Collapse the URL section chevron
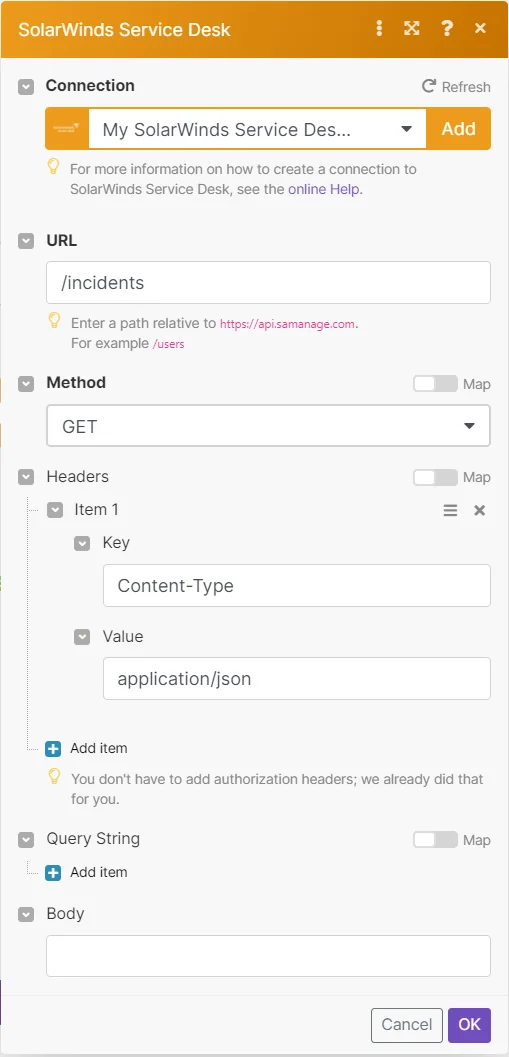Image resolution: width=509 pixels, height=1057 pixels. pos(26,241)
